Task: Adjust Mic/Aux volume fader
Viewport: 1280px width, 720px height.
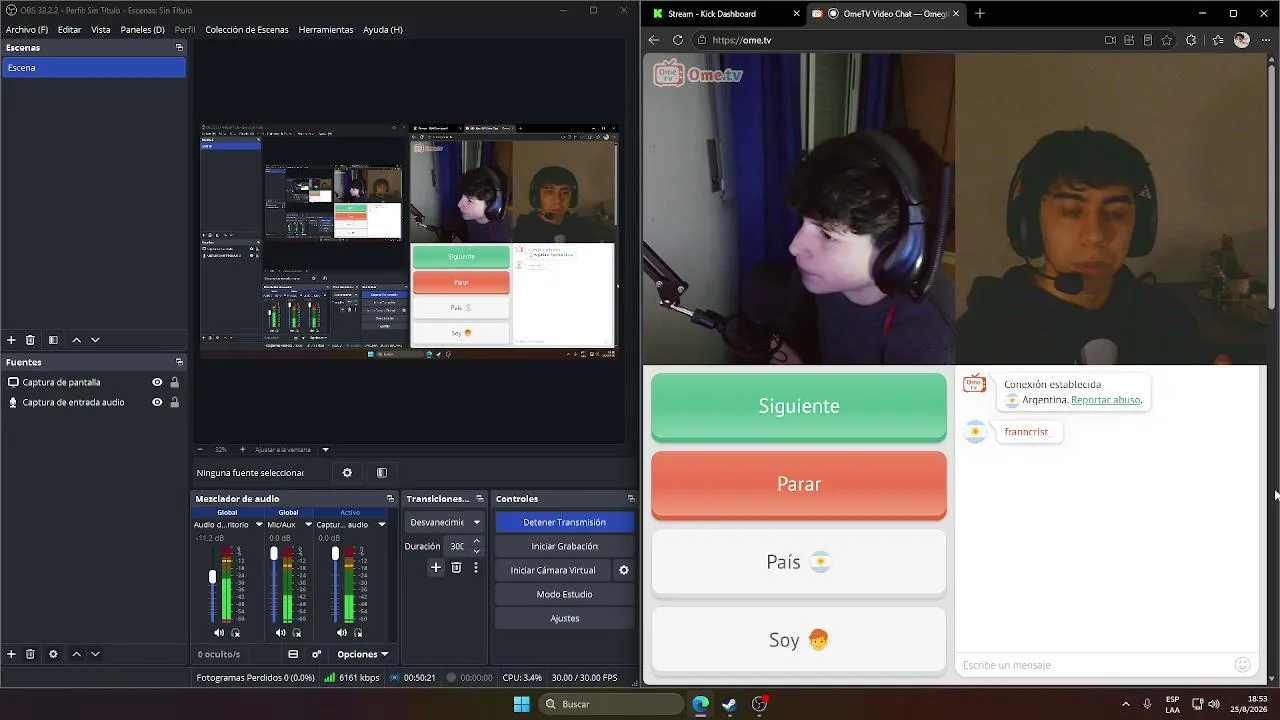Action: 274,553
